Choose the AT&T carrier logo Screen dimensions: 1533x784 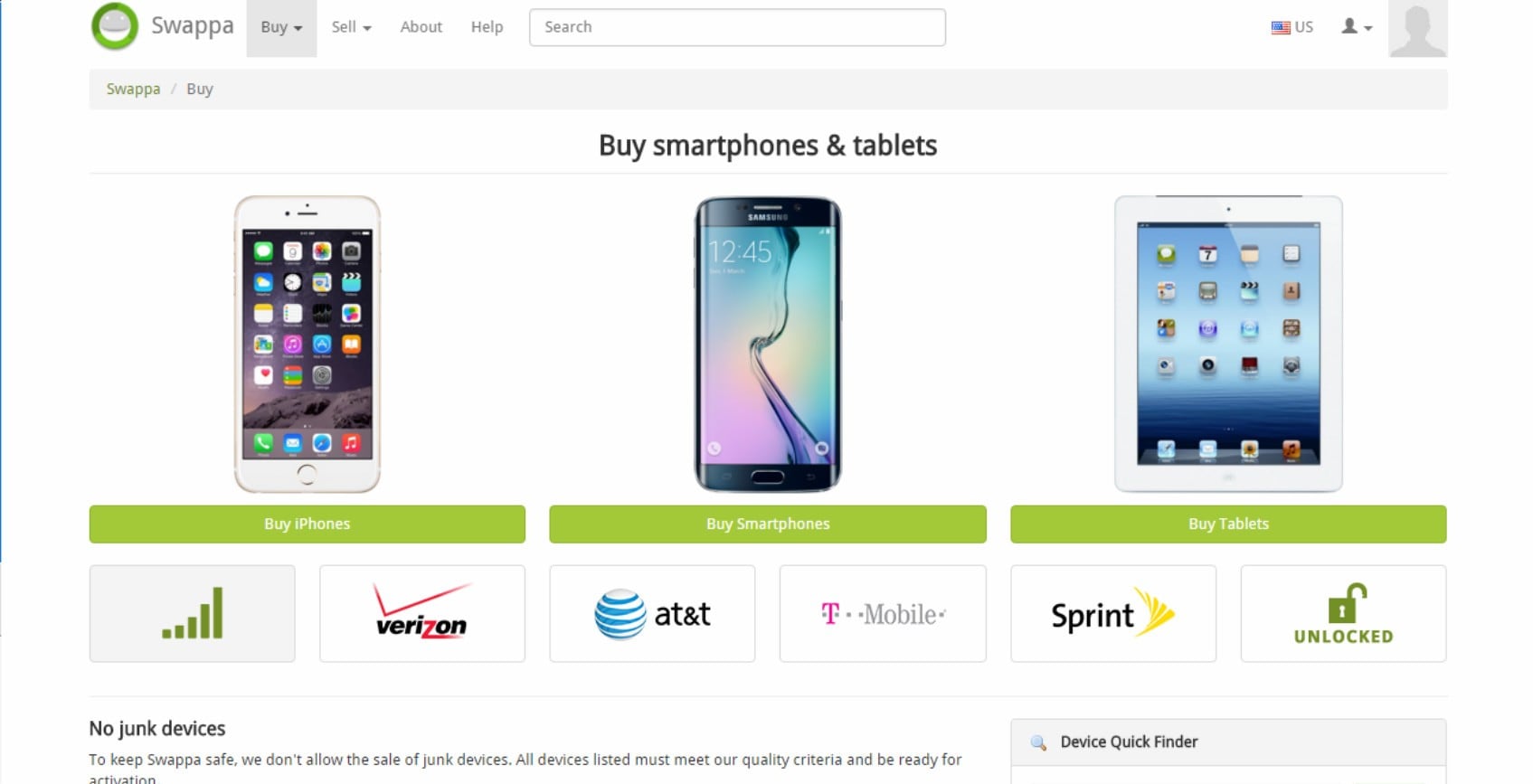[652, 614]
